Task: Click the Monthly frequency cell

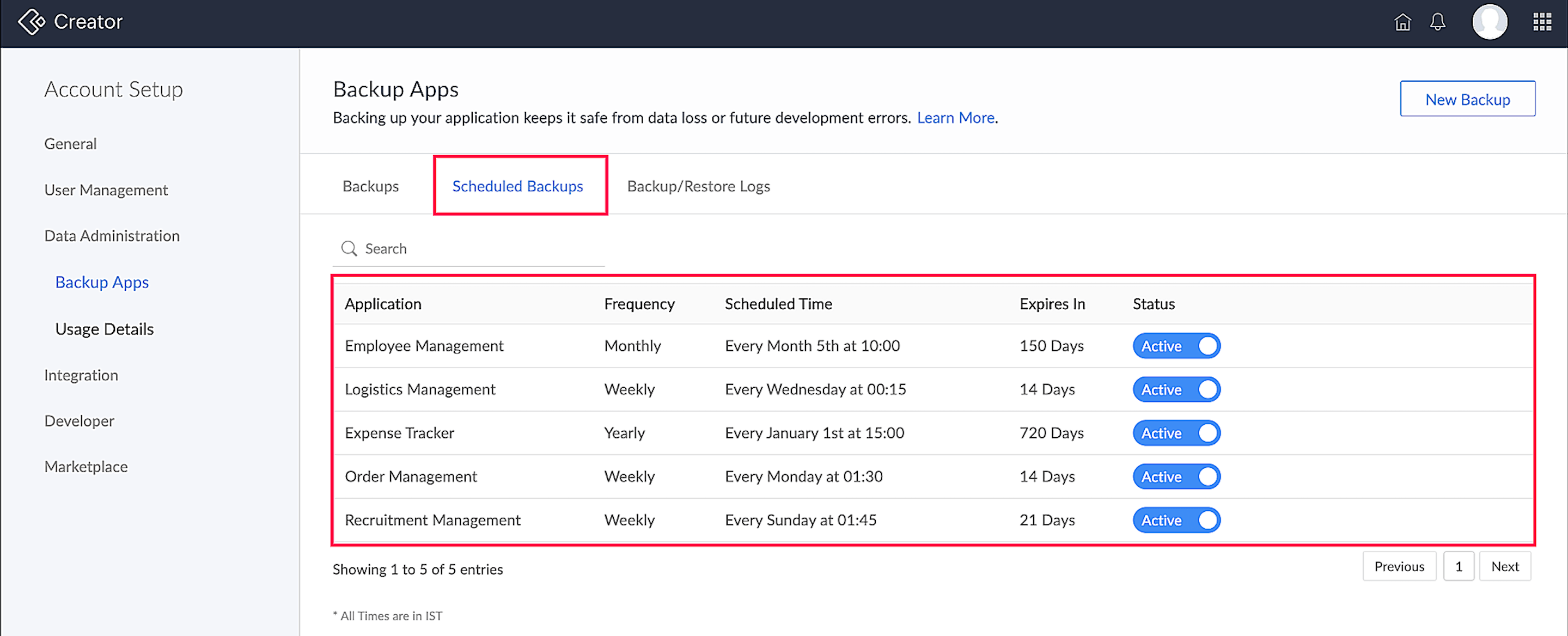Action: click(x=632, y=346)
